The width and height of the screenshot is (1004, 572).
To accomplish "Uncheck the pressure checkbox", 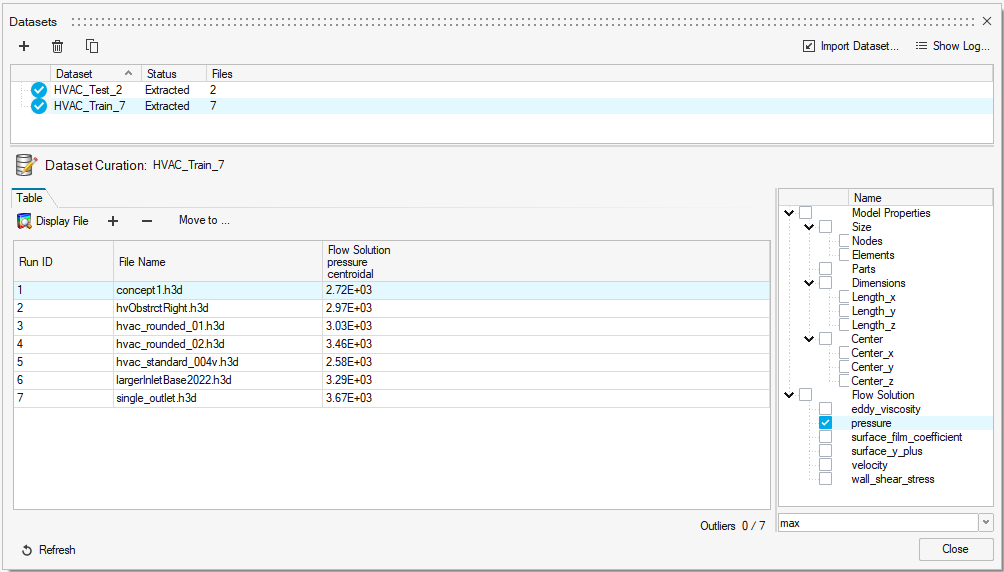I will [x=826, y=423].
